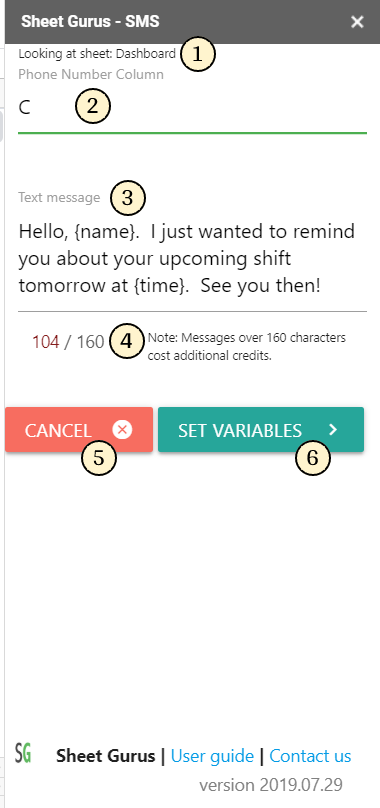The image size is (380, 808).
Task: Click the numbered callout marker 1
Action: point(198,54)
